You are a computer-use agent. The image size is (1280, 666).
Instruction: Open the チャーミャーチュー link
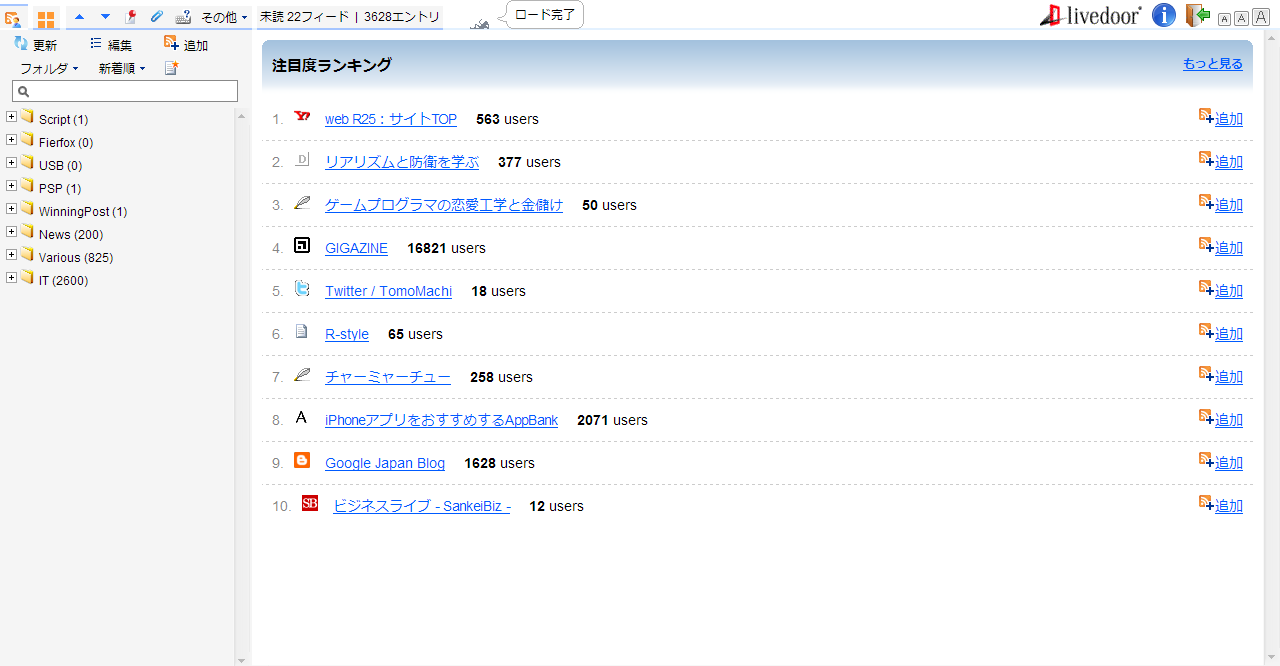388,377
